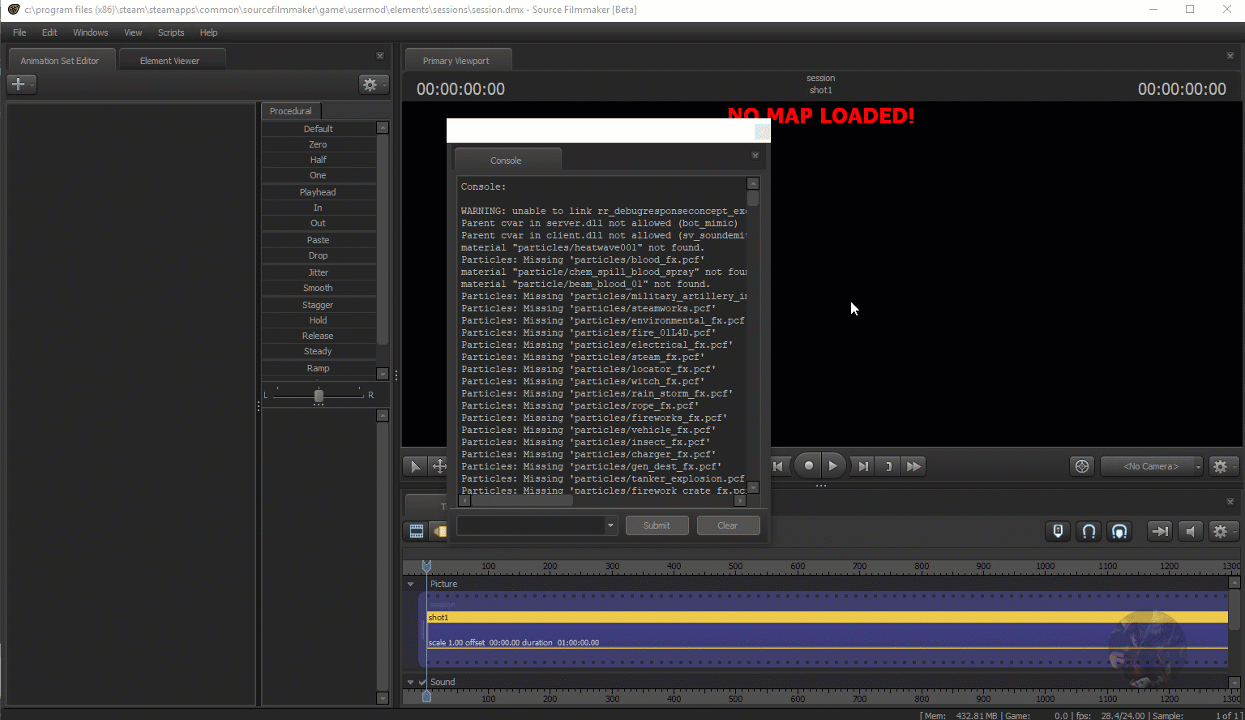Click the fast-forward to end button

913,466
